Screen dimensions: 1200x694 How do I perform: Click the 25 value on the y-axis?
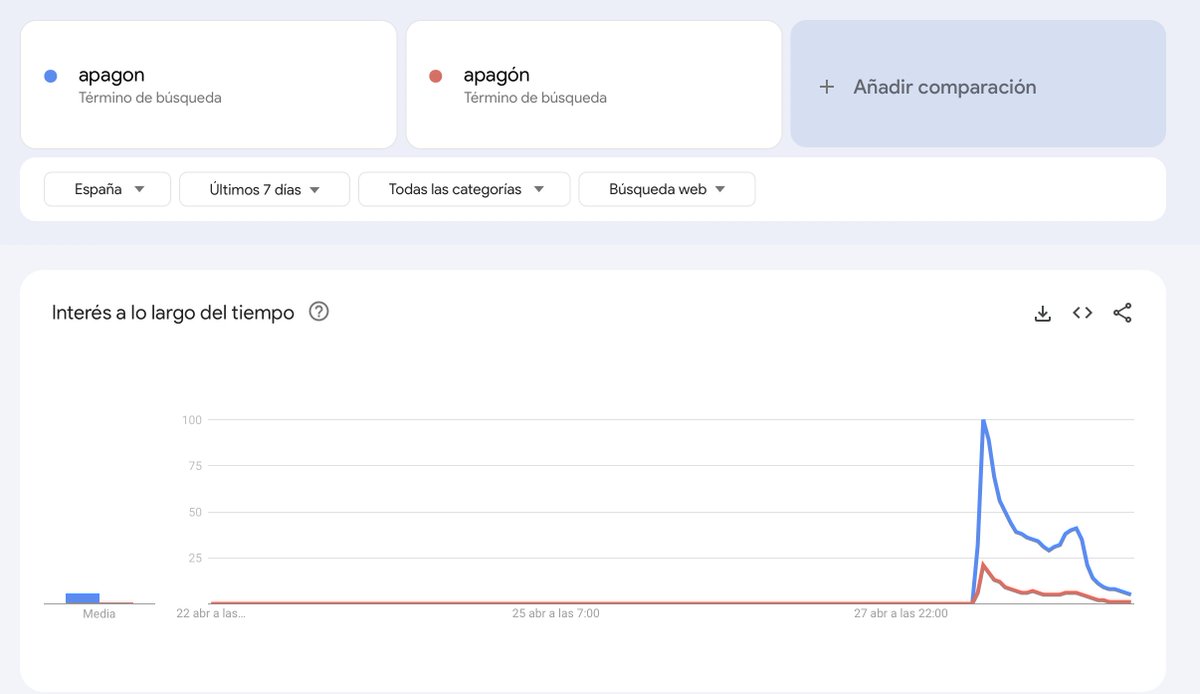tap(195, 558)
